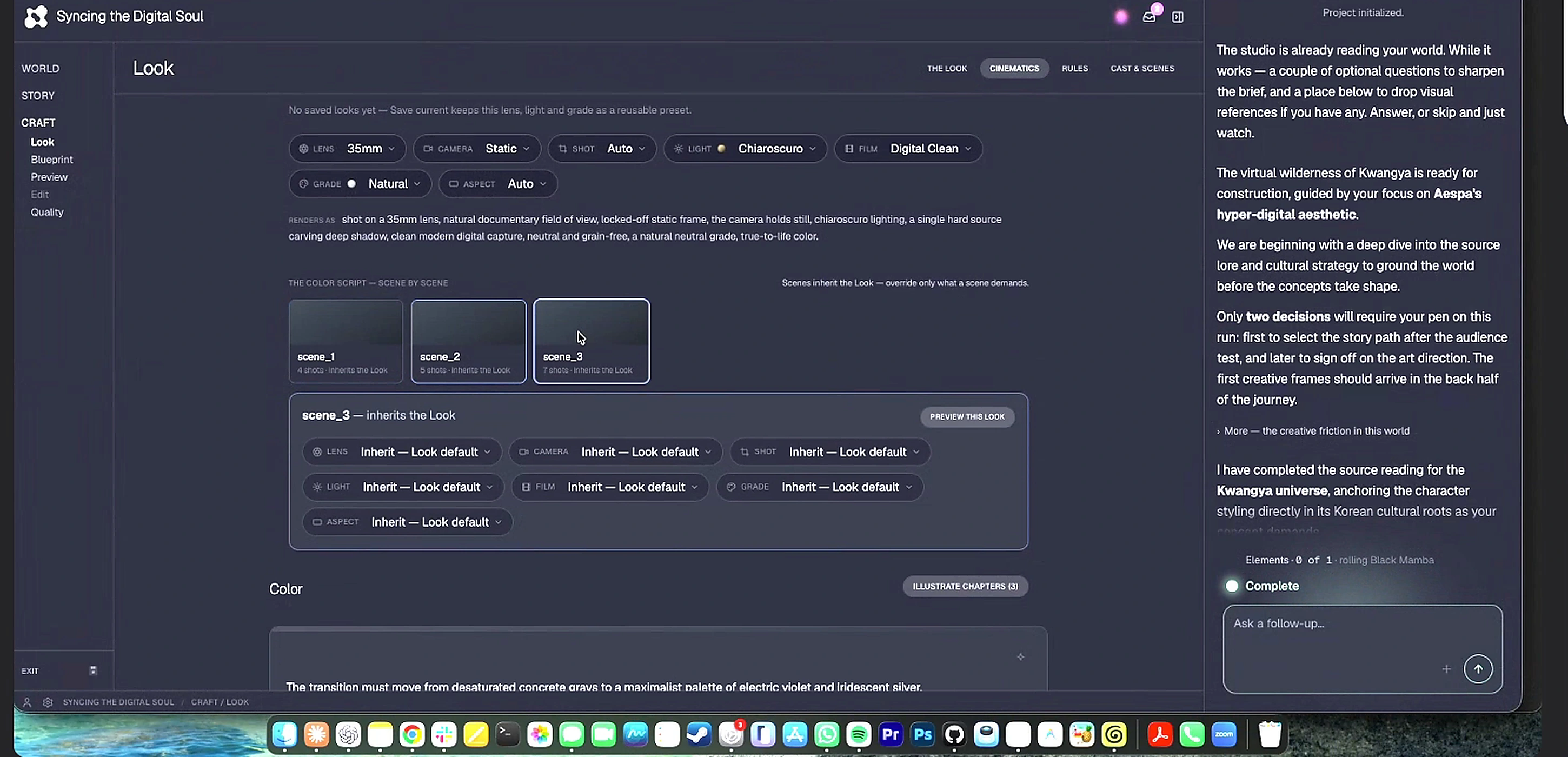Open the global Lens 35mm dropdown
The image size is (1568, 757).
[347, 149]
